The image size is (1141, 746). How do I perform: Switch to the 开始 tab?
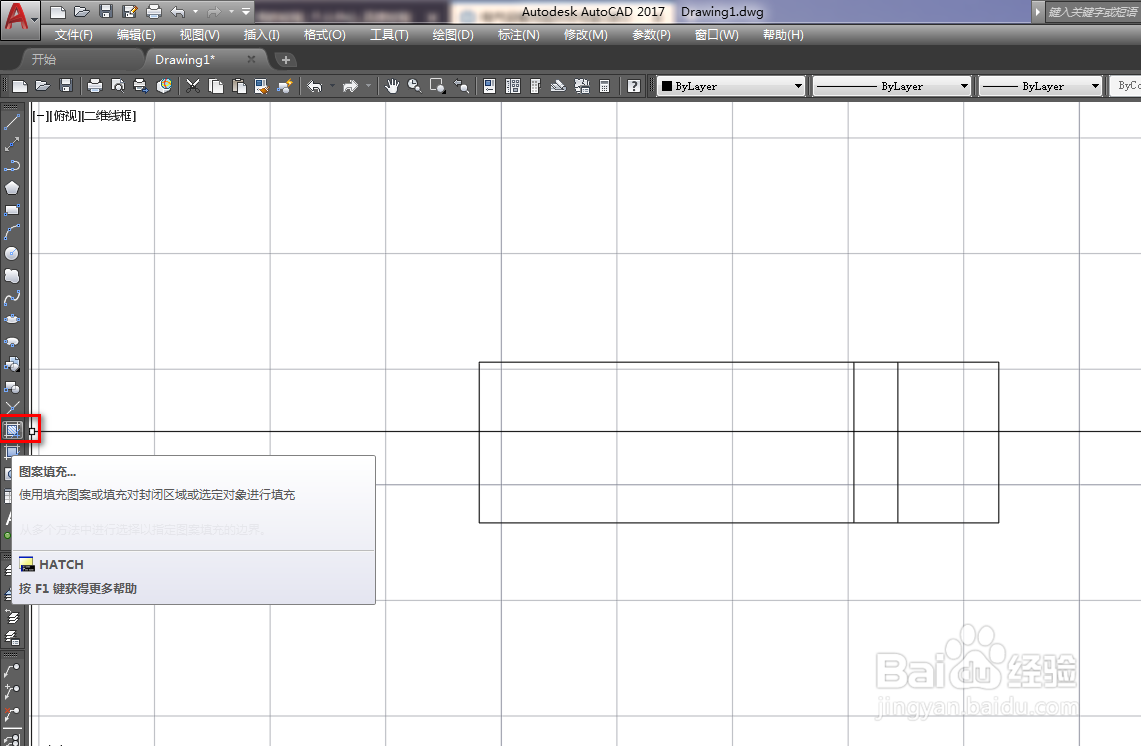(44, 60)
